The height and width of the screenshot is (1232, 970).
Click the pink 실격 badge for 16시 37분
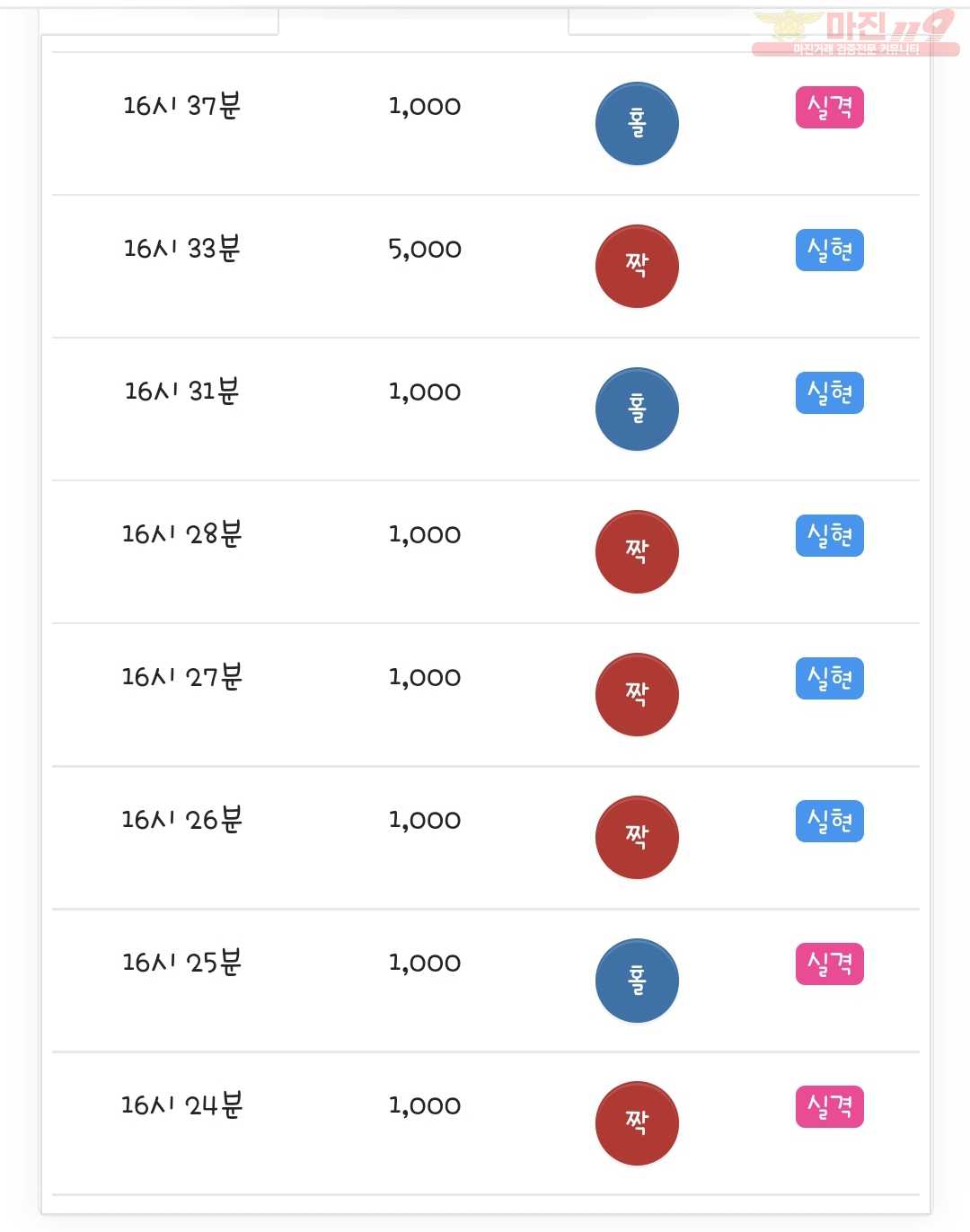pos(830,108)
